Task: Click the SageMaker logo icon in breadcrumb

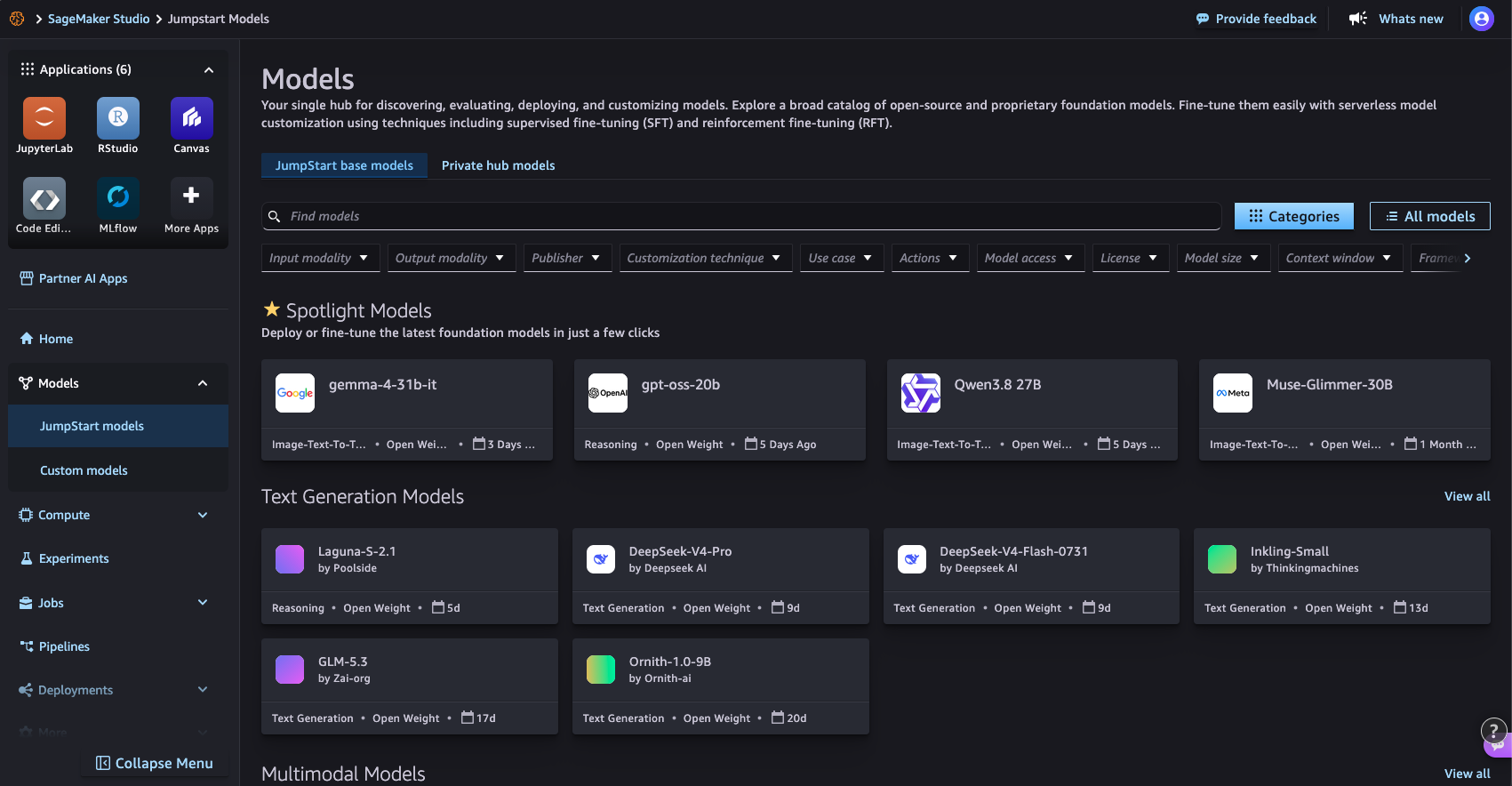Action: 17,19
